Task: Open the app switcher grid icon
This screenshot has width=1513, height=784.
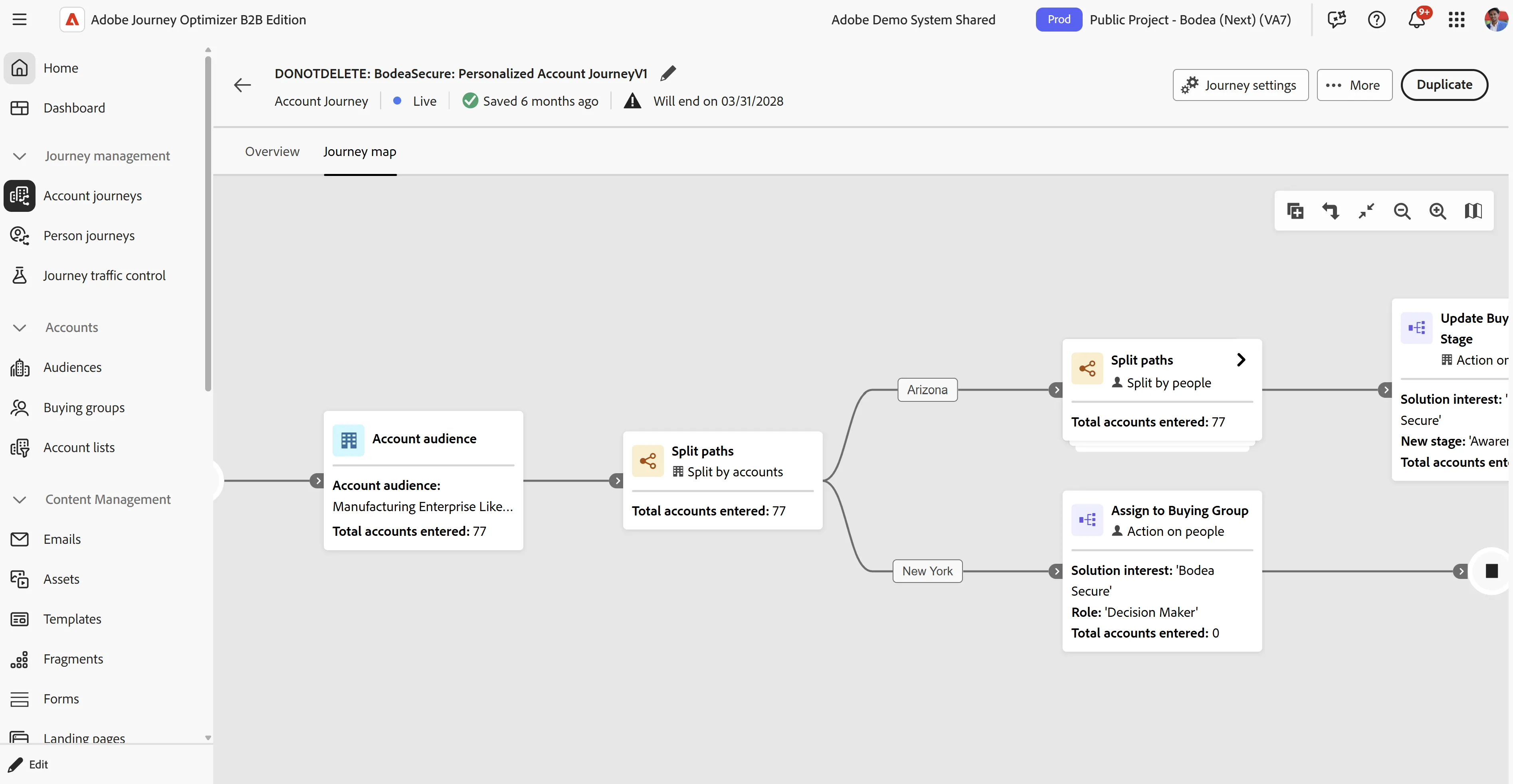Action: click(x=1457, y=20)
